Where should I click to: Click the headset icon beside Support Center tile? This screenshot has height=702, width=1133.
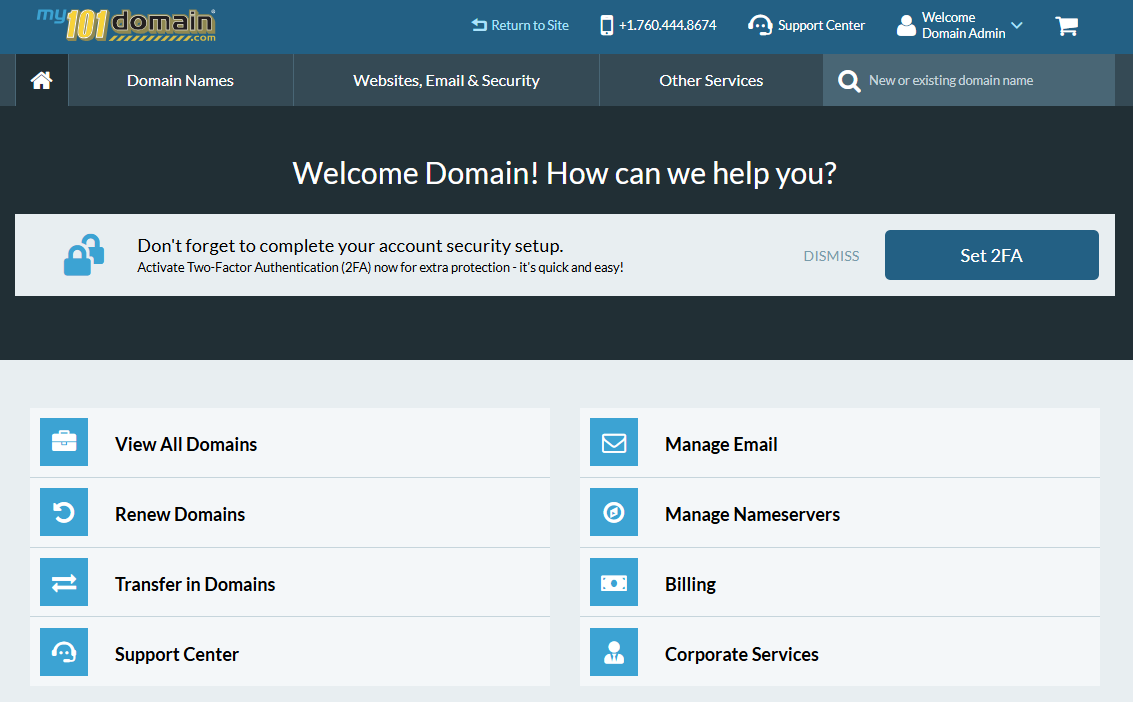pos(64,652)
